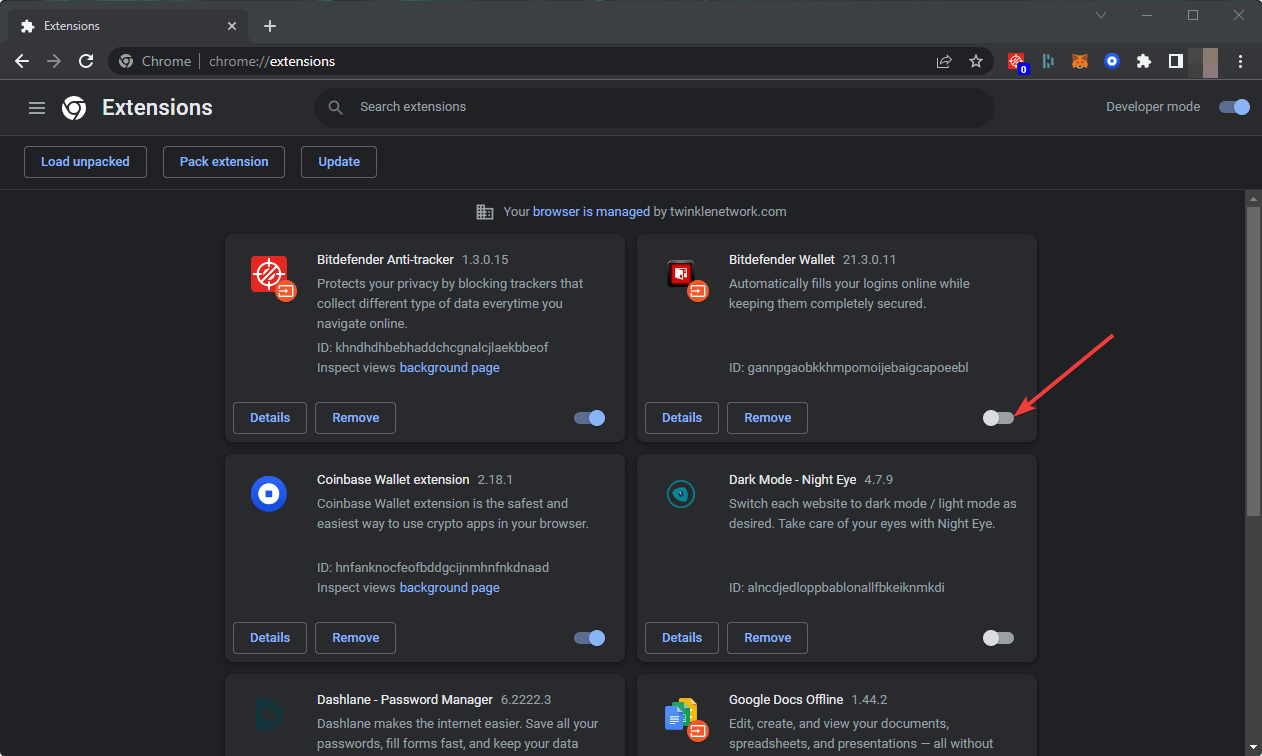Go back using the browser back arrow

tap(22, 61)
